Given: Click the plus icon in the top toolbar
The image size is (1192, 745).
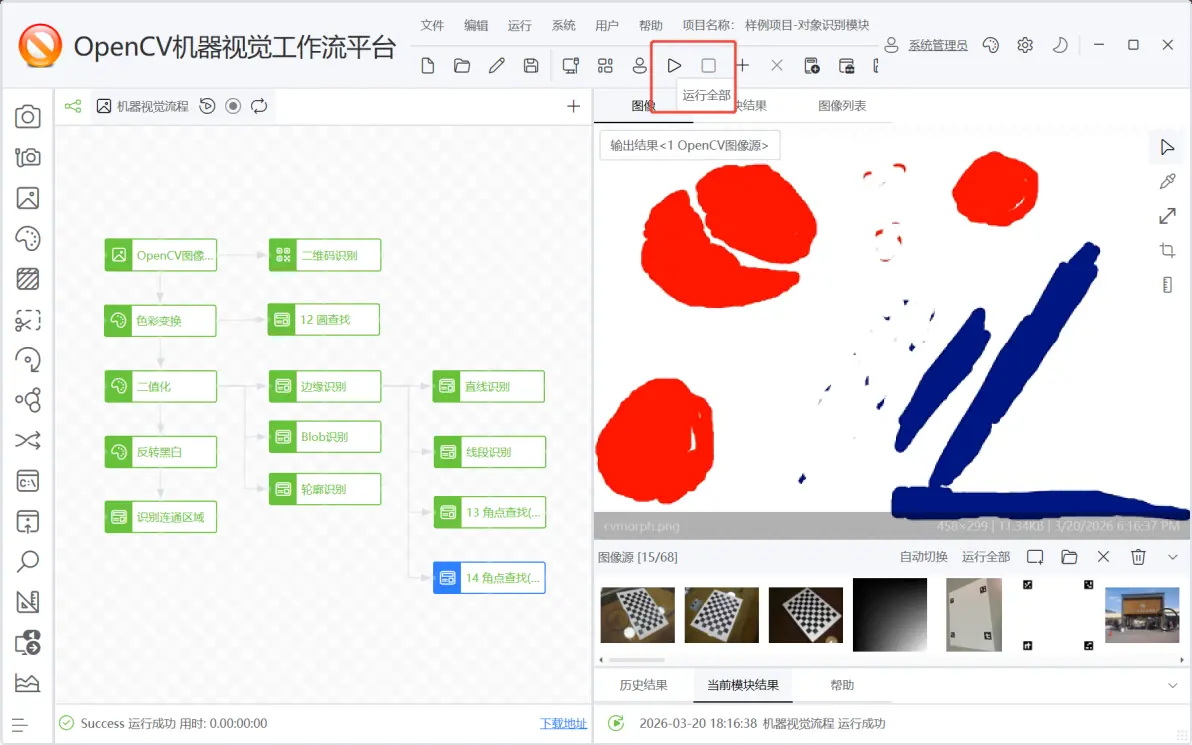Looking at the screenshot, I should pyautogui.click(x=743, y=66).
